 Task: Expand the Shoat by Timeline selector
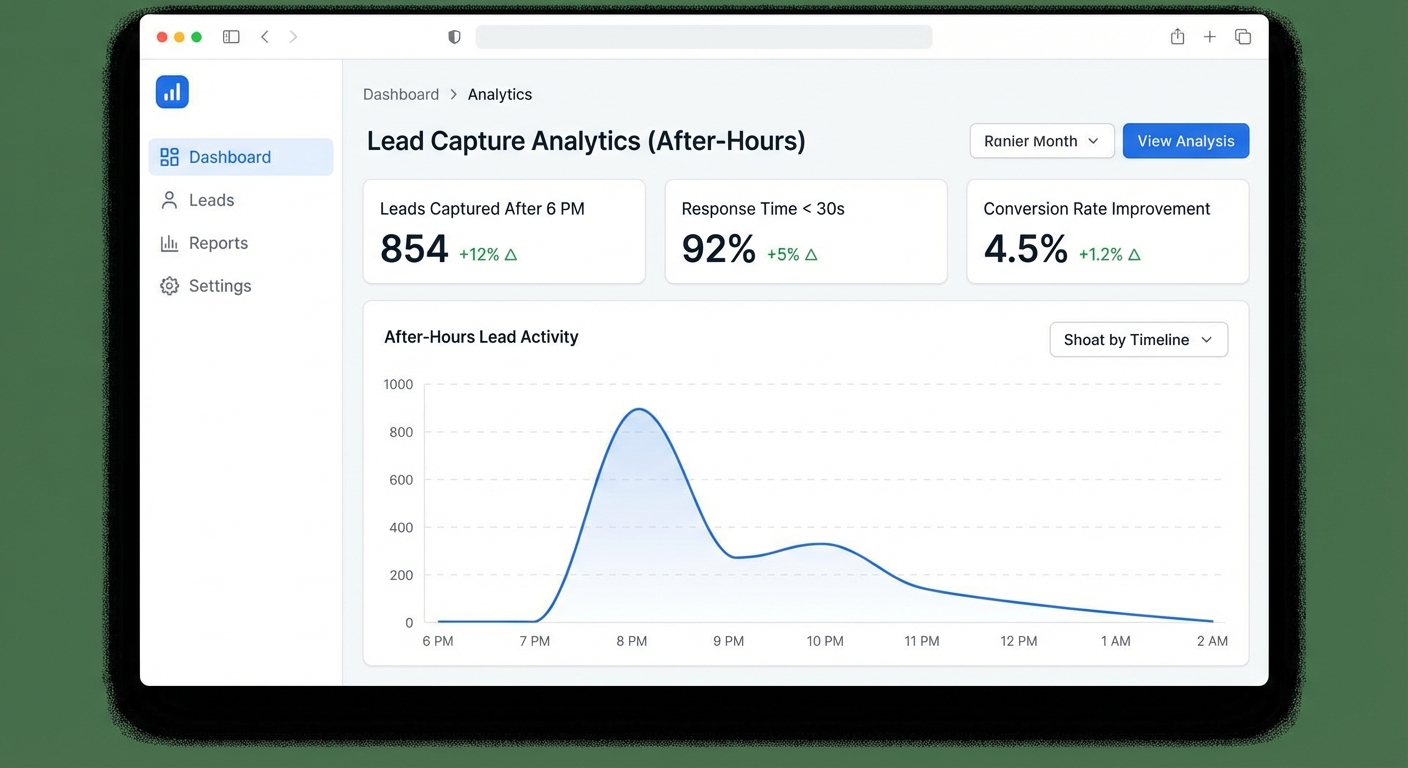click(x=1138, y=340)
